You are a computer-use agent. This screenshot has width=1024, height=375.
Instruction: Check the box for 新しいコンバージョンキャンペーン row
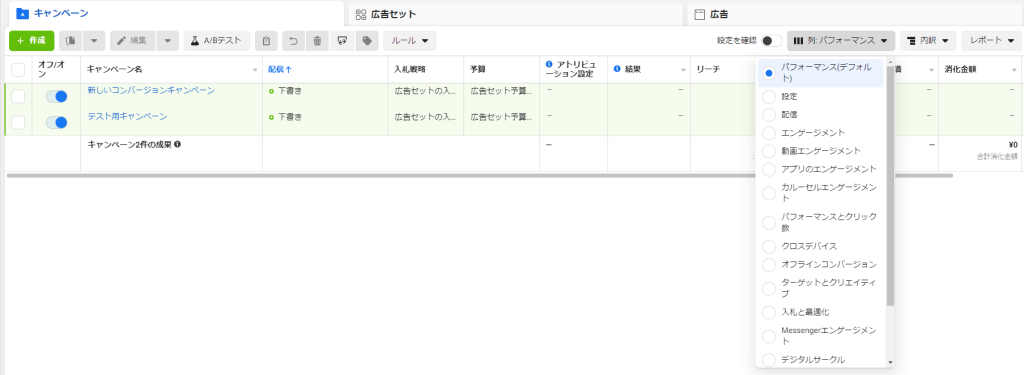click(x=18, y=97)
